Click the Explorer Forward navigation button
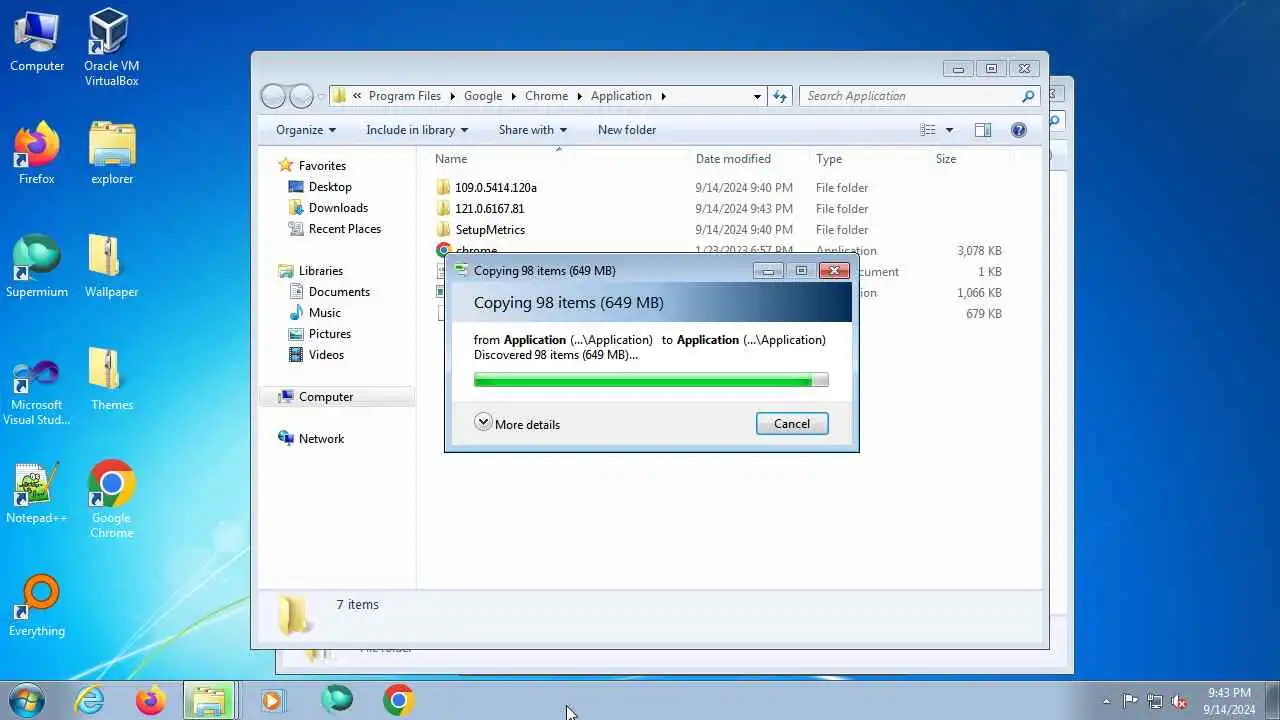The width and height of the screenshot is (1280, 720). (301, 96)
